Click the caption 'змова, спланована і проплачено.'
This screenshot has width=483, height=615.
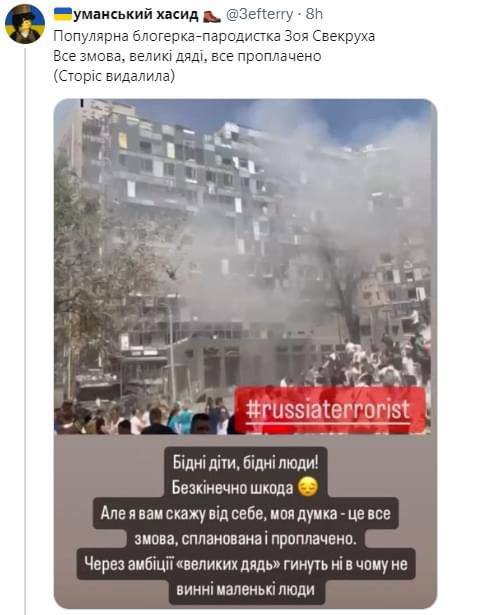pyautogui.click(x=246, y=539)
